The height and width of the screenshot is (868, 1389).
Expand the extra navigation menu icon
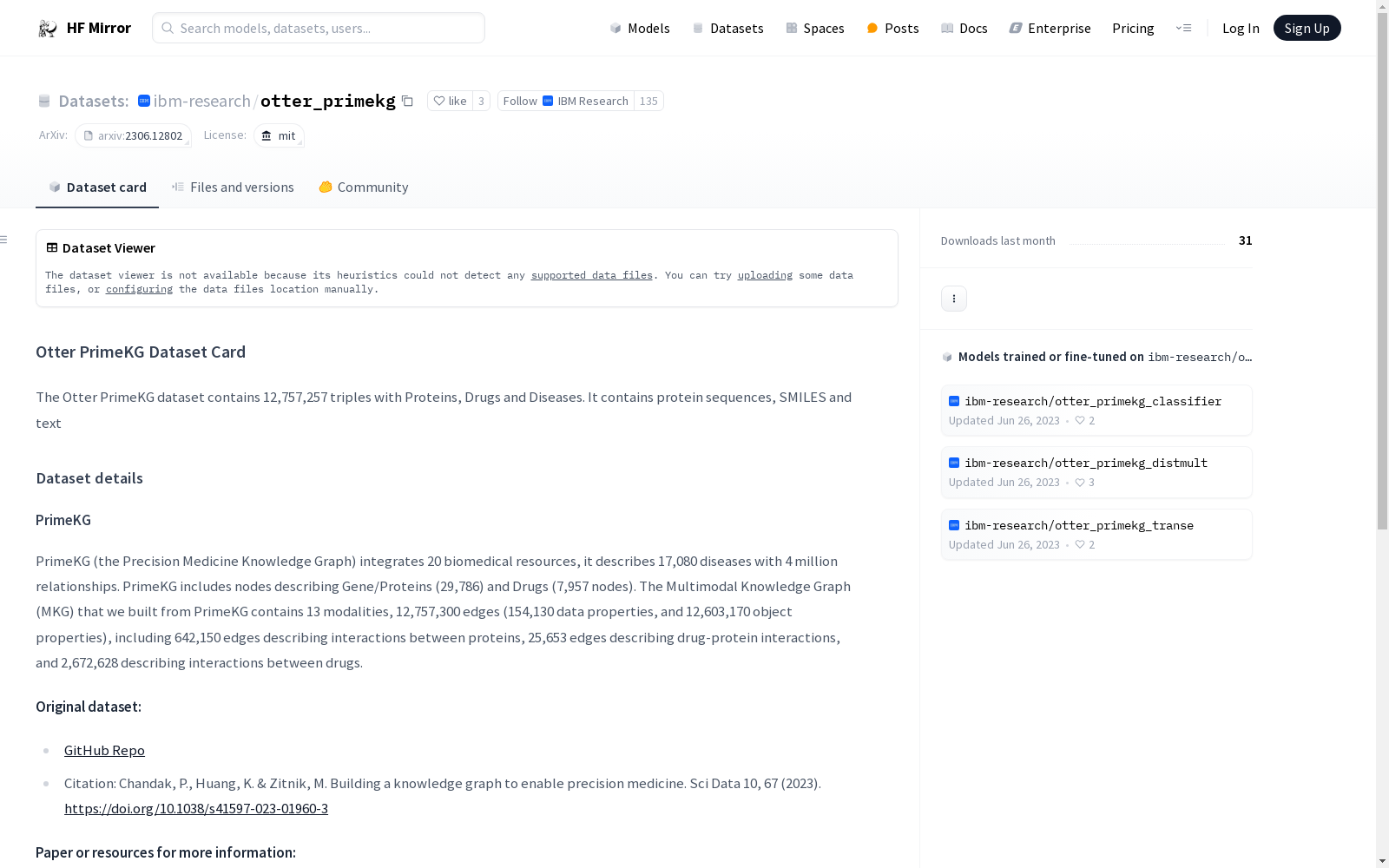tap(1183, 28)
